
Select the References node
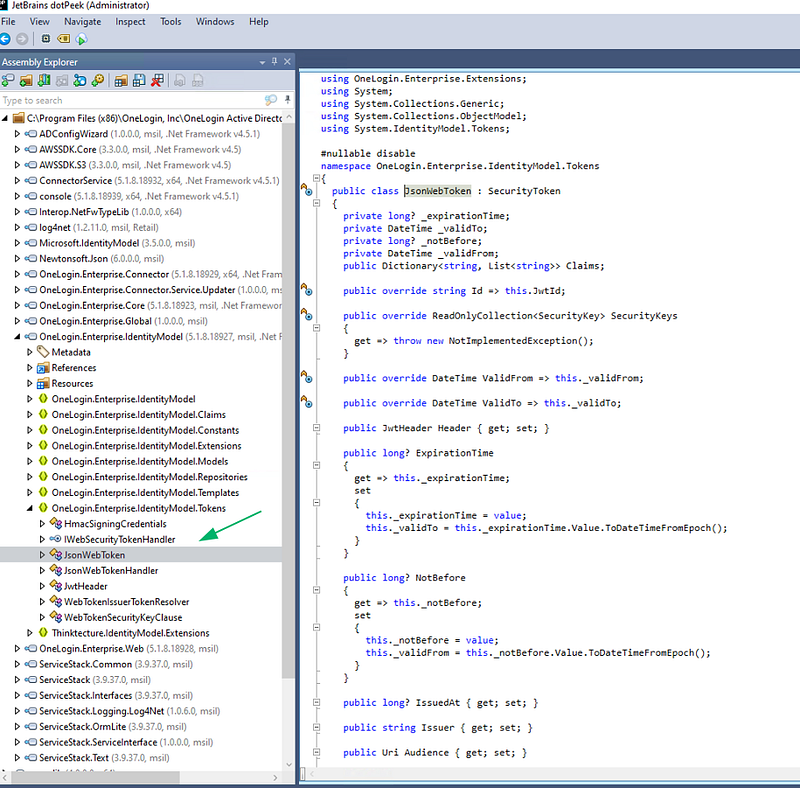point(73,368)
